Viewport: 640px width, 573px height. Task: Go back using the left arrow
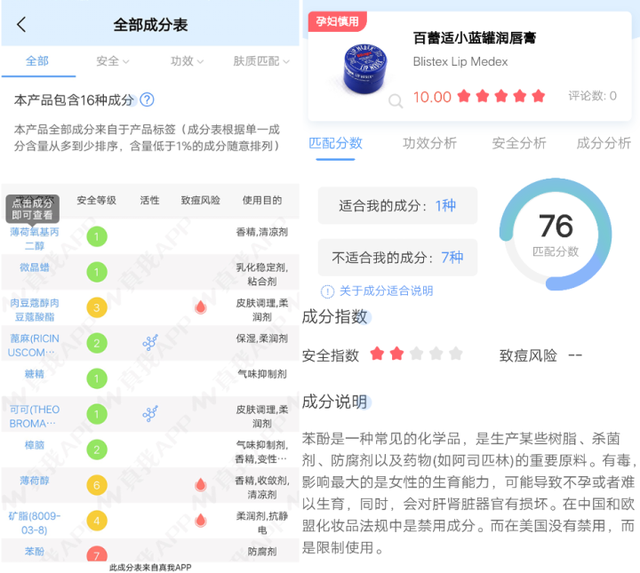point(22,24)
